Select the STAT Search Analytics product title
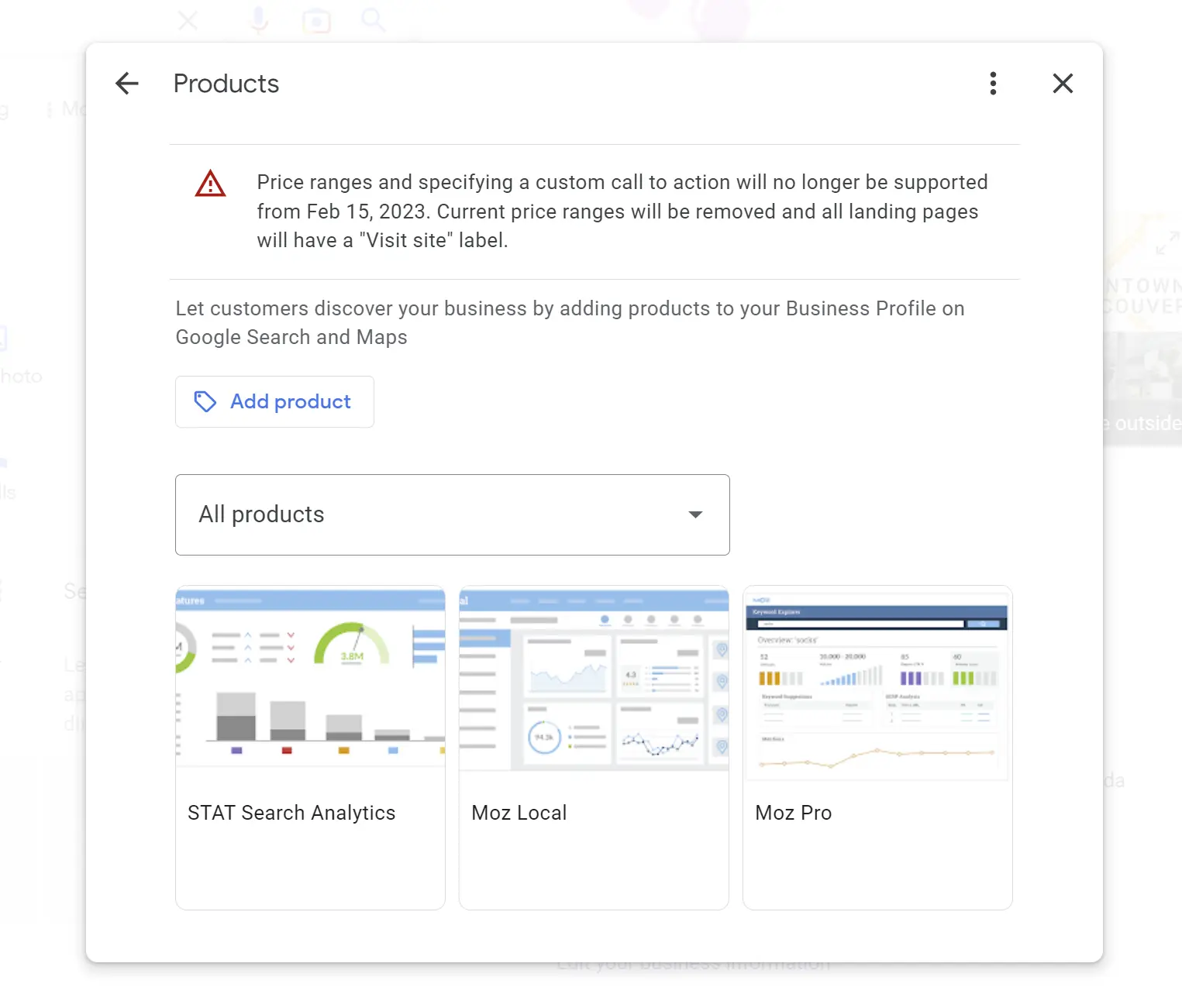This screenshot has width=1182, height=1008. coord(291,813)
